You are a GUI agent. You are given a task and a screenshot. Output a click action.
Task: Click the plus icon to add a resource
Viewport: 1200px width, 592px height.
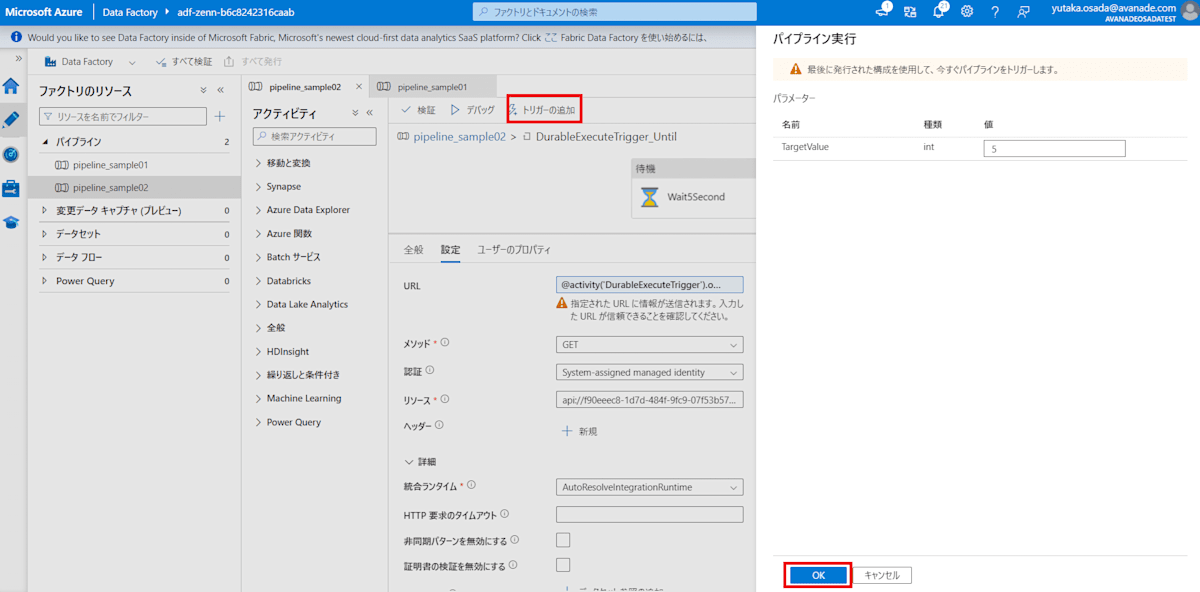point(220,117)
